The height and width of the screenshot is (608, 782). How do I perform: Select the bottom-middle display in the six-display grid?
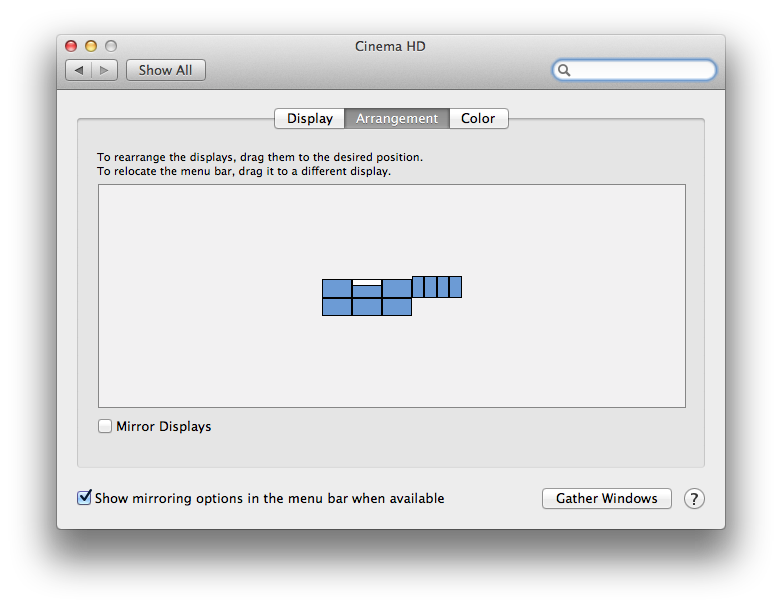click(x=367, y=307)
